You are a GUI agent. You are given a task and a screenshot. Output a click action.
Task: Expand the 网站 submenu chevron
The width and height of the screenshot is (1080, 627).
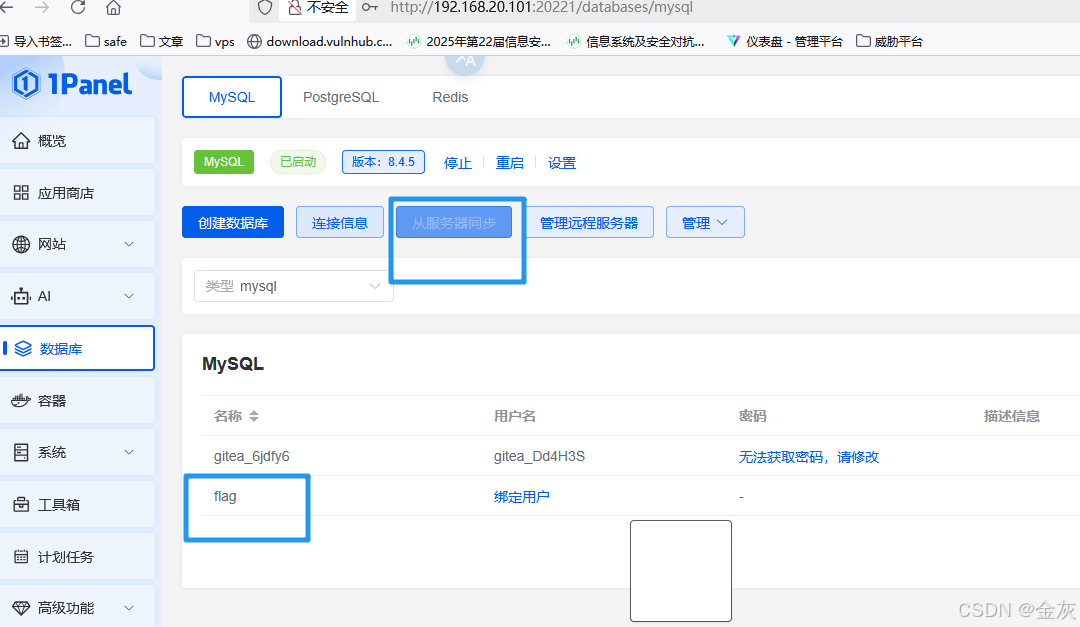pyautogui.click(x=129, y=244)
